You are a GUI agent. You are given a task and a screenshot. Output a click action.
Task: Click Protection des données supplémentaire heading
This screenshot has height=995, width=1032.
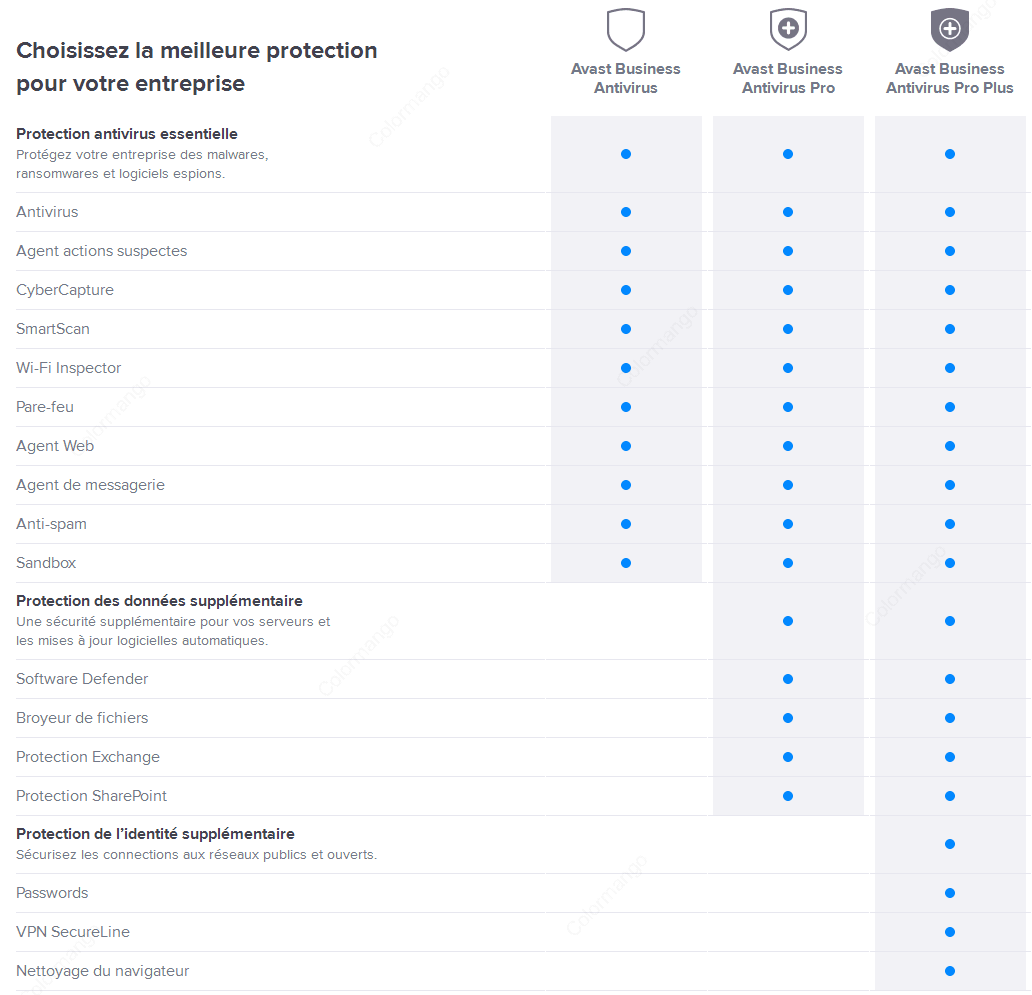[159, 601]
